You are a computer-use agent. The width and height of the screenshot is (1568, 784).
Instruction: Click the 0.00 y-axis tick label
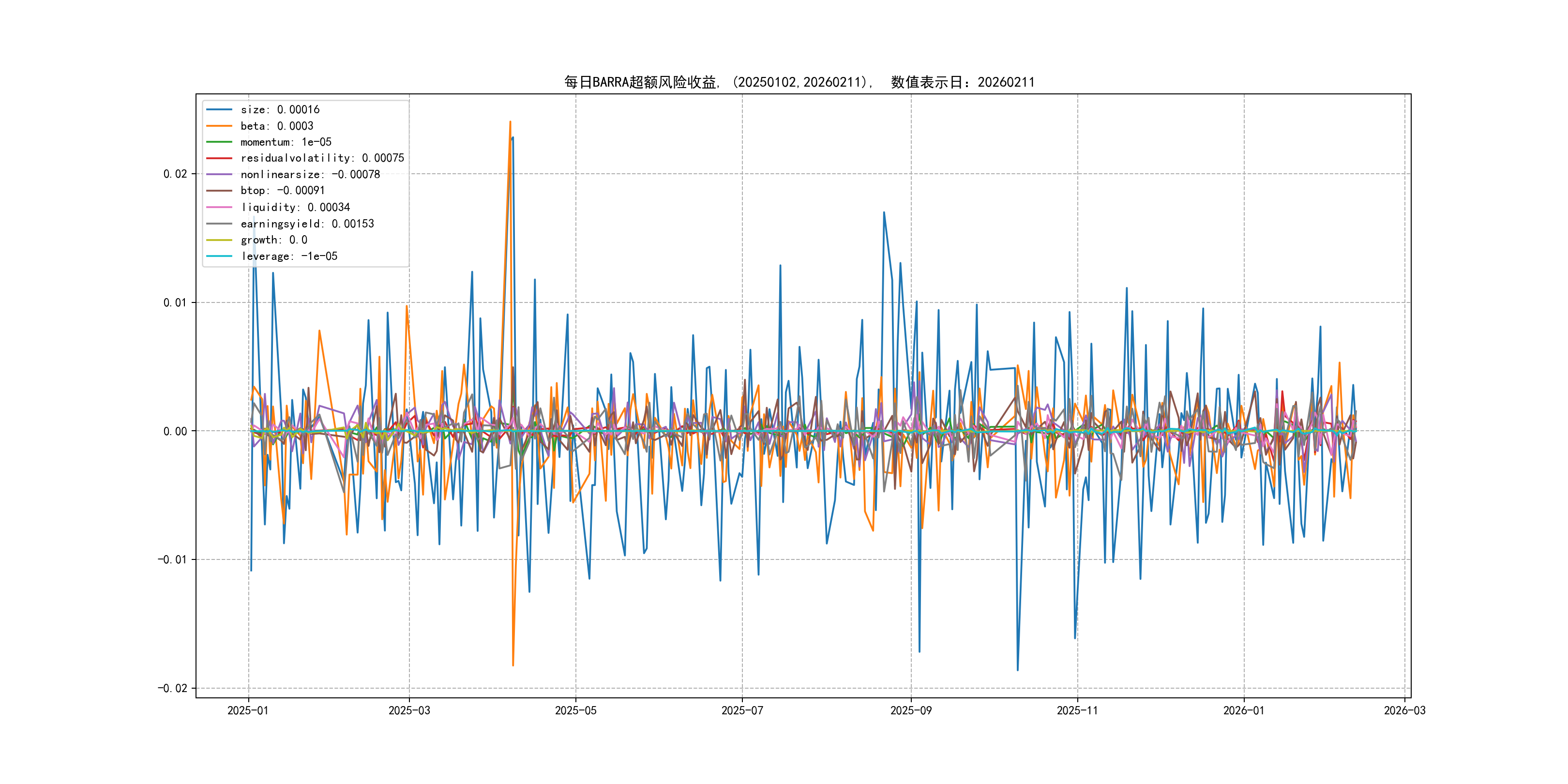(x=175, y=431)
